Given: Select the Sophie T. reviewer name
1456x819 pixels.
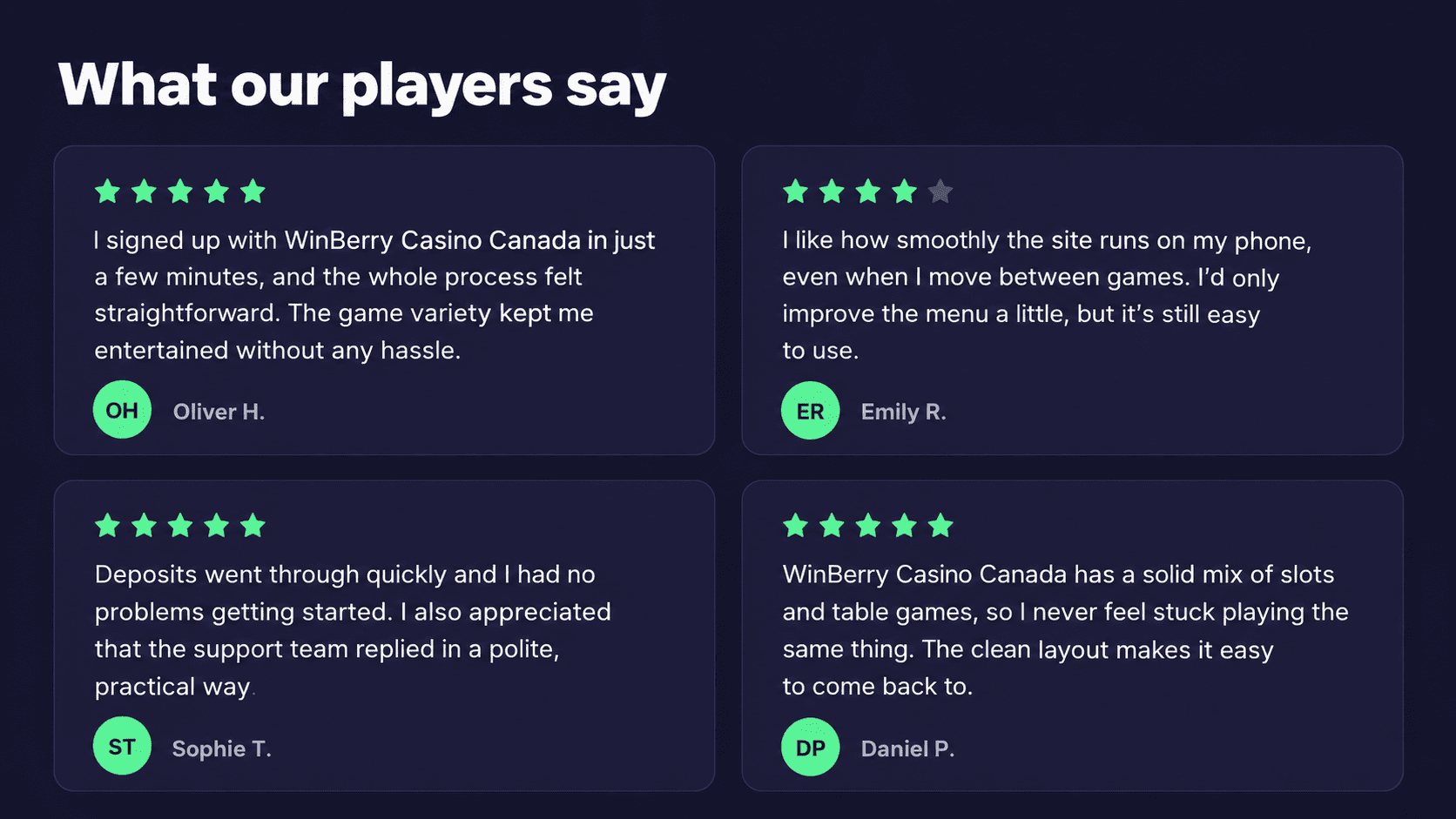Looking at the screenshot, I should tap(221, 749).
